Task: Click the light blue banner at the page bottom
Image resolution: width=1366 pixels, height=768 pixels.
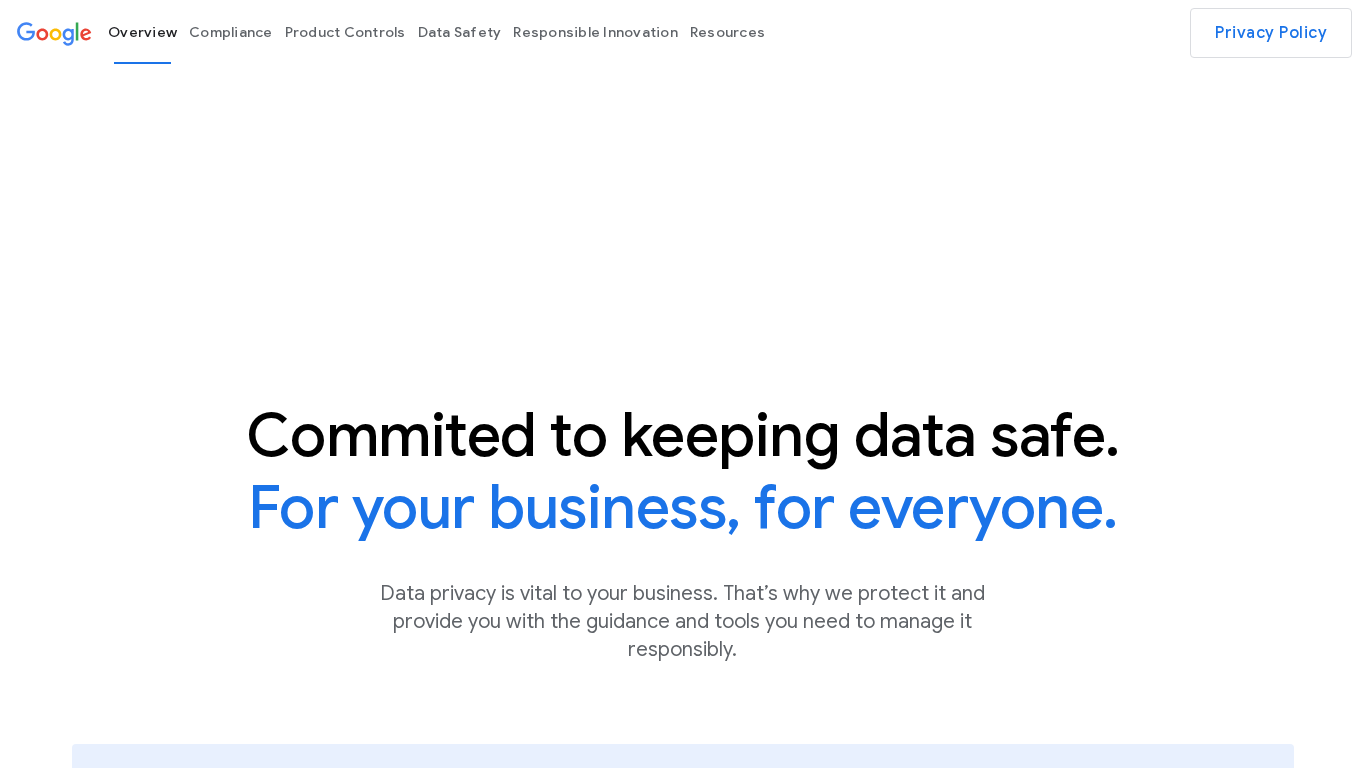Action: click(682, 756)
